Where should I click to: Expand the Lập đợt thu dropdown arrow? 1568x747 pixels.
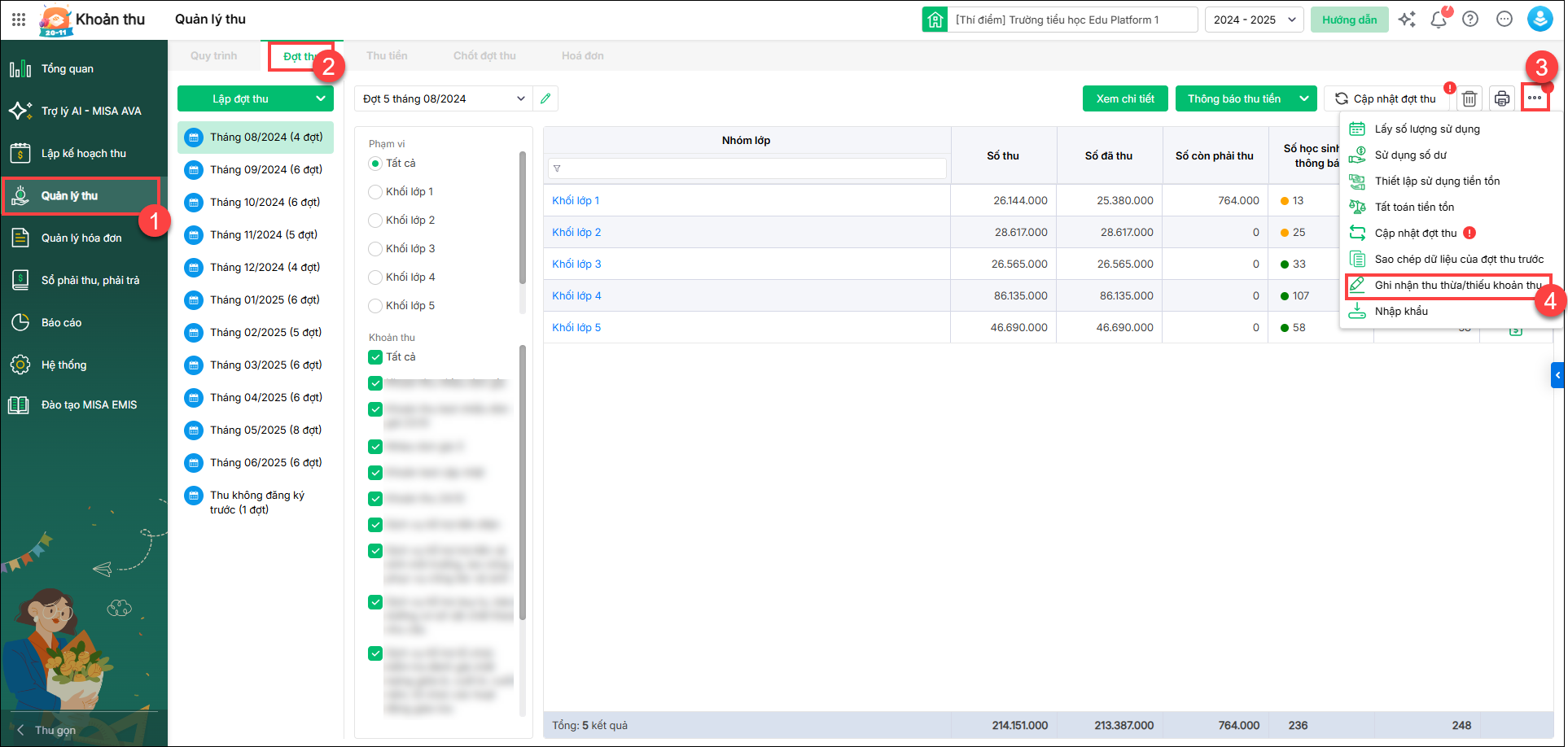point(321,98)
